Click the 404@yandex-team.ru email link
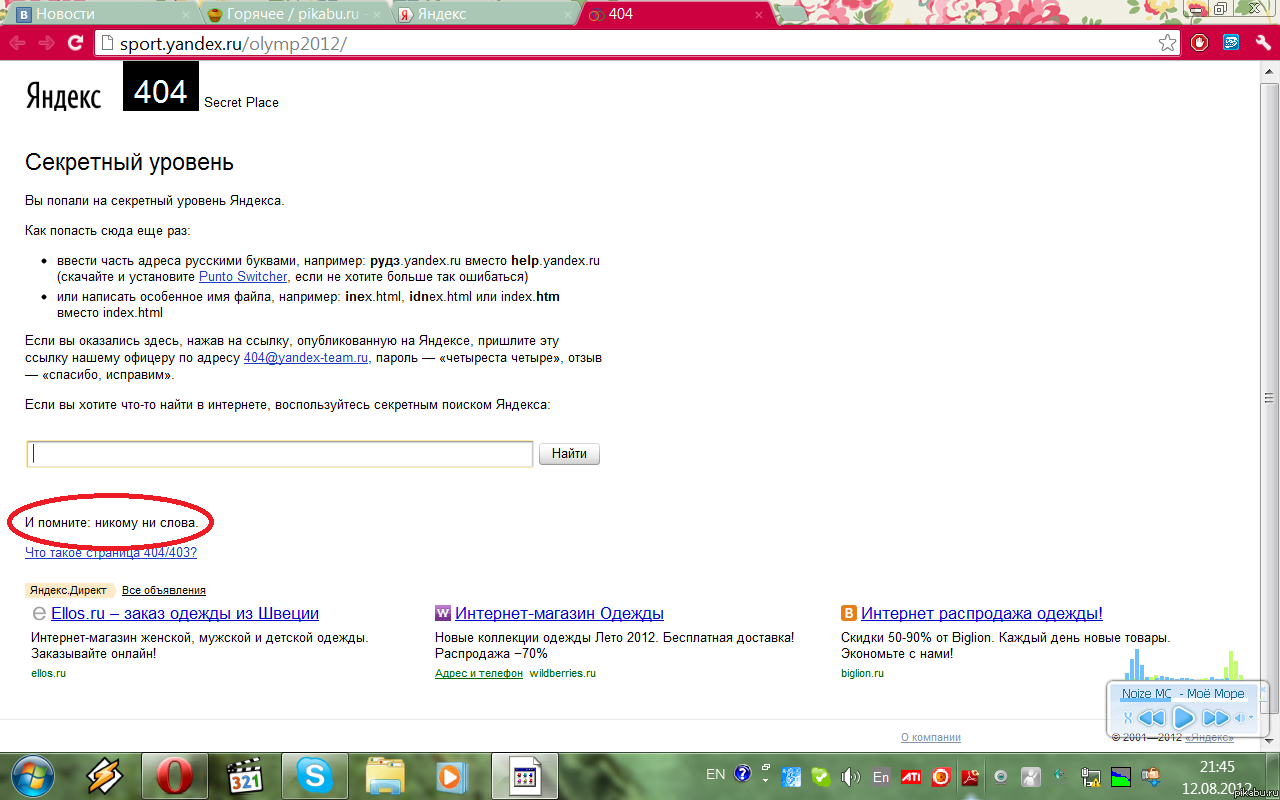The width and height of the screenshot is (1280, 800). [306, 357]
